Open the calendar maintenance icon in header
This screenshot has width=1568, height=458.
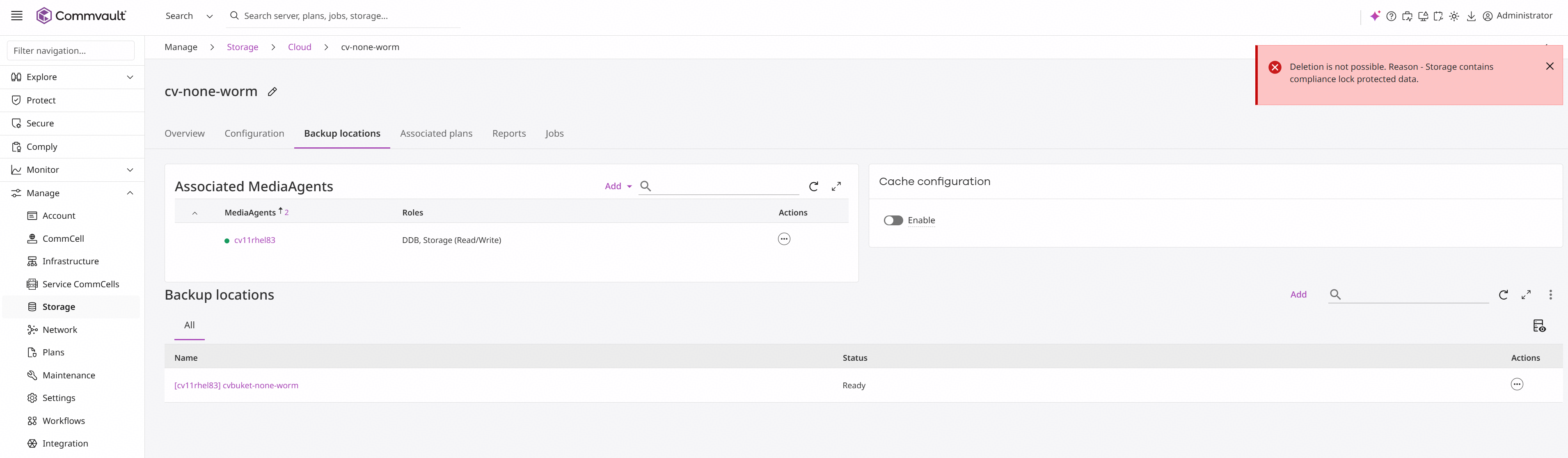click(1438, 16)
